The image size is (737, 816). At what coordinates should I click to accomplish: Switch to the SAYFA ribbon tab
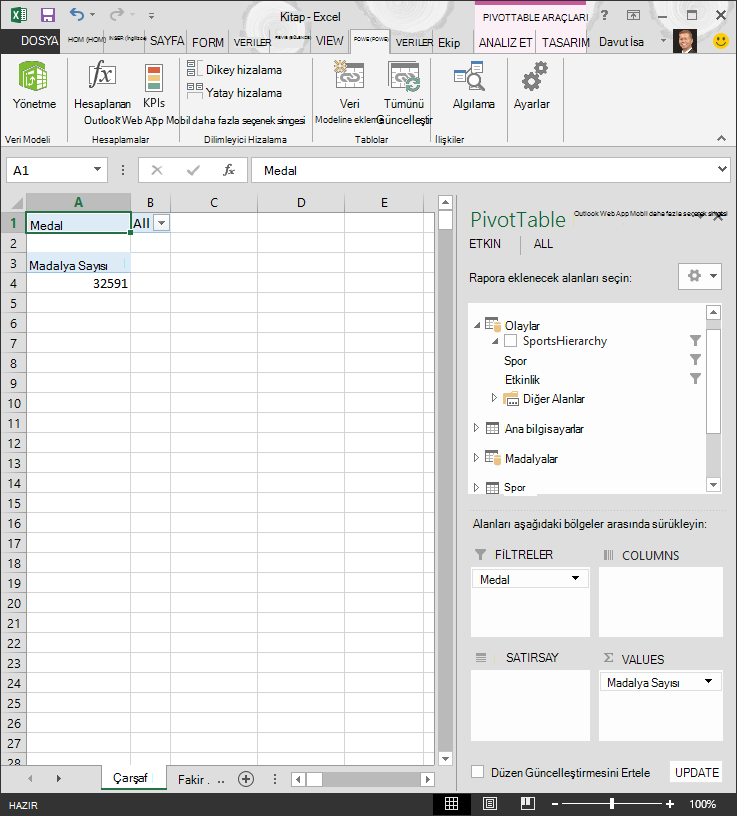coord(167,41)
